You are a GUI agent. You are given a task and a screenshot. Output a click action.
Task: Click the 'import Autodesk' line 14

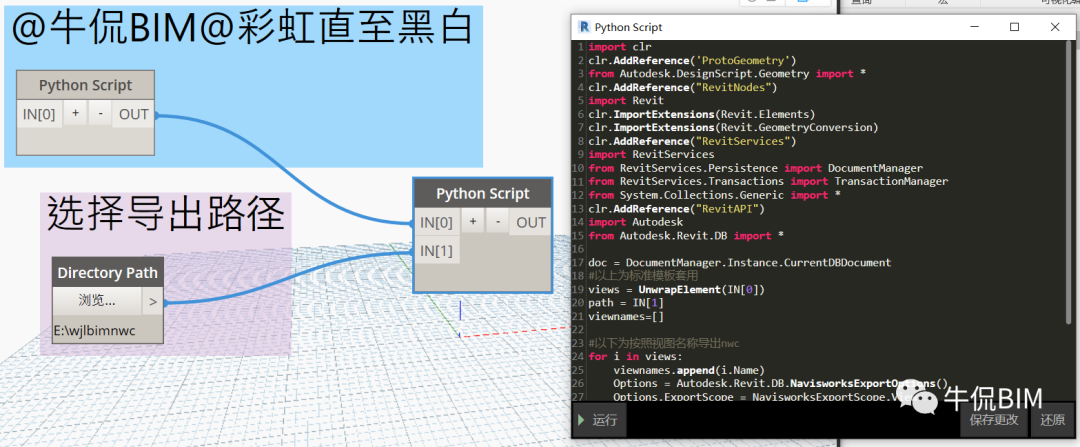pyautogui.click(x=635, y=222)
